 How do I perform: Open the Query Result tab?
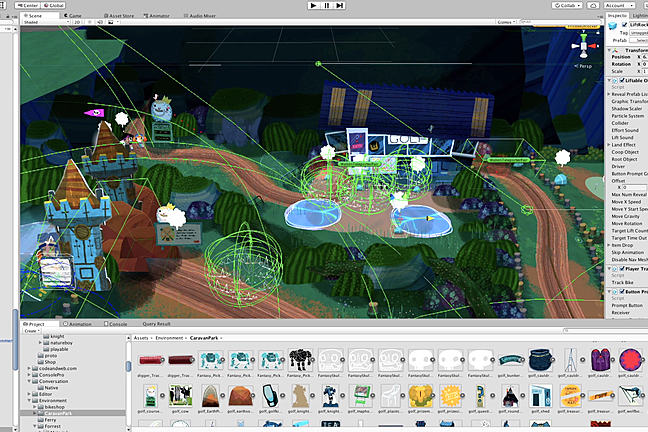[x=156, y=324]
